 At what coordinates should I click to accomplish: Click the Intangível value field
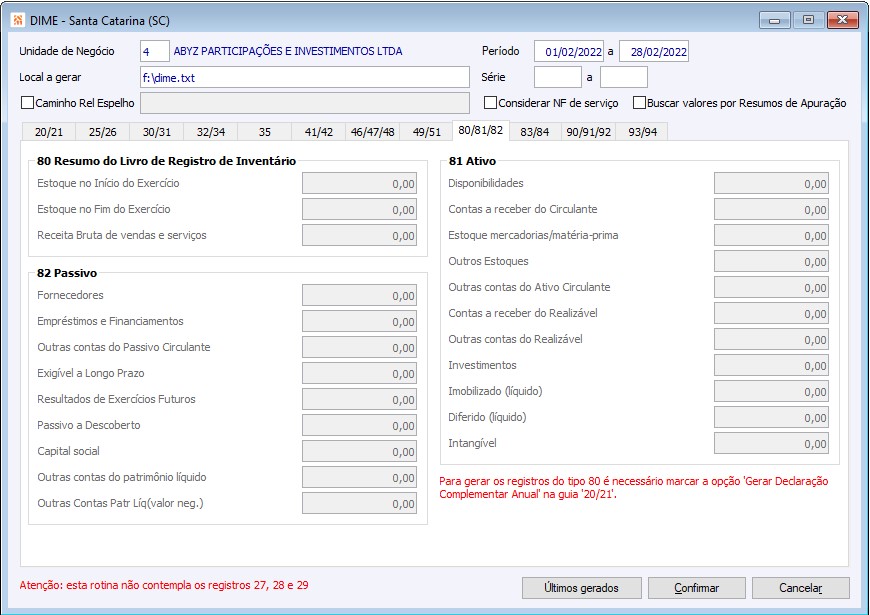coord(771,443)
